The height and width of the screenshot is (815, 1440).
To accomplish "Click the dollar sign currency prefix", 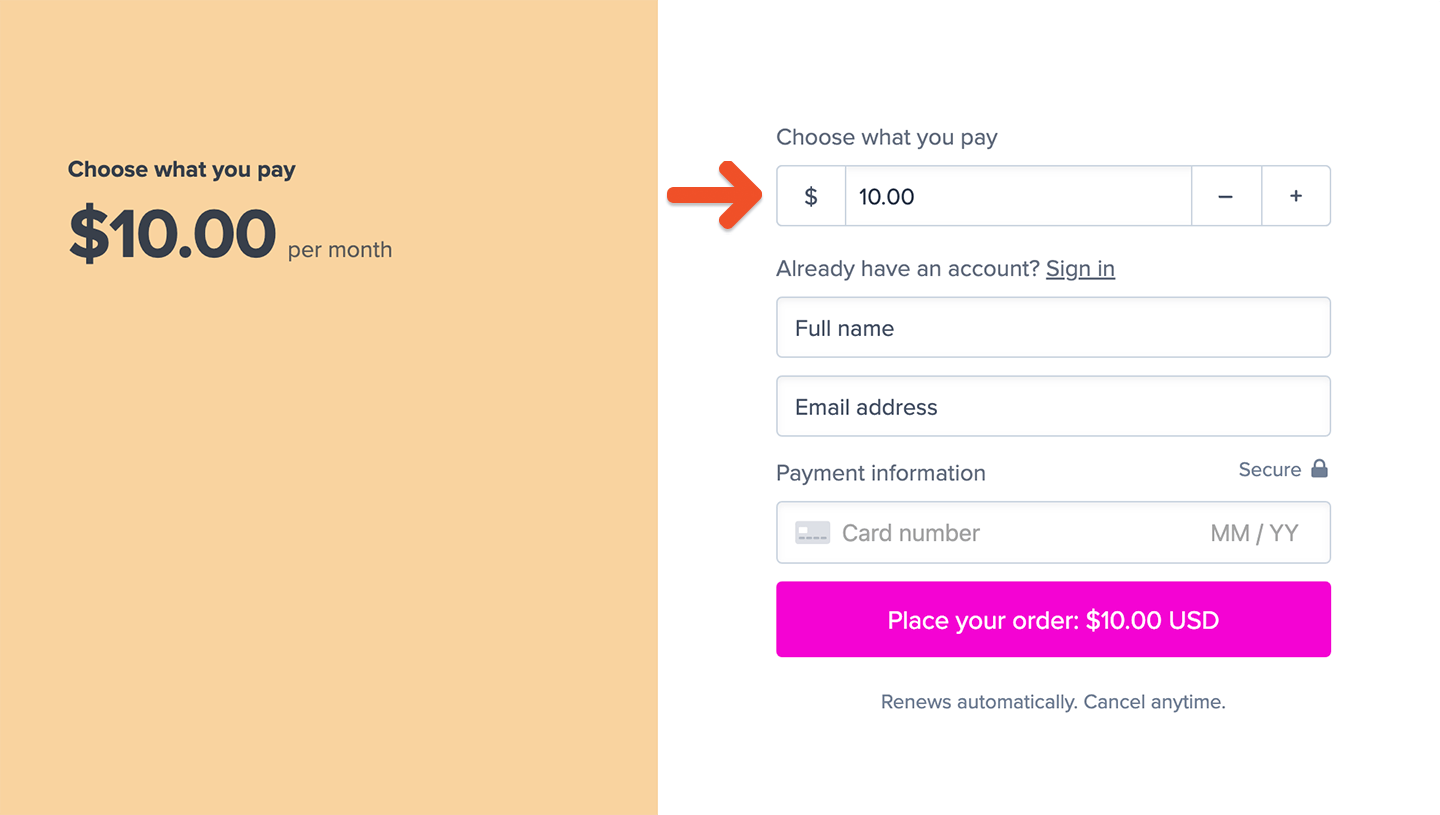I will point(811,196).
